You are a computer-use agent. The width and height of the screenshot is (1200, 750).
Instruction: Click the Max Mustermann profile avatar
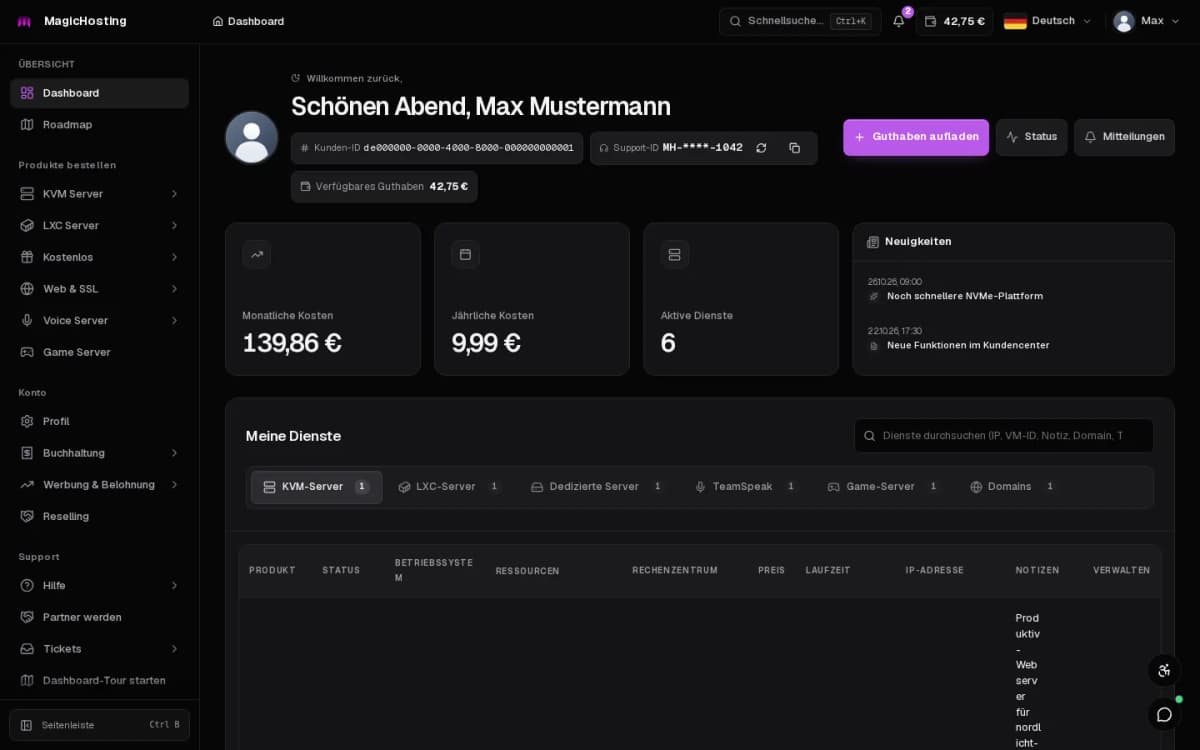click(x=251, y=137)
